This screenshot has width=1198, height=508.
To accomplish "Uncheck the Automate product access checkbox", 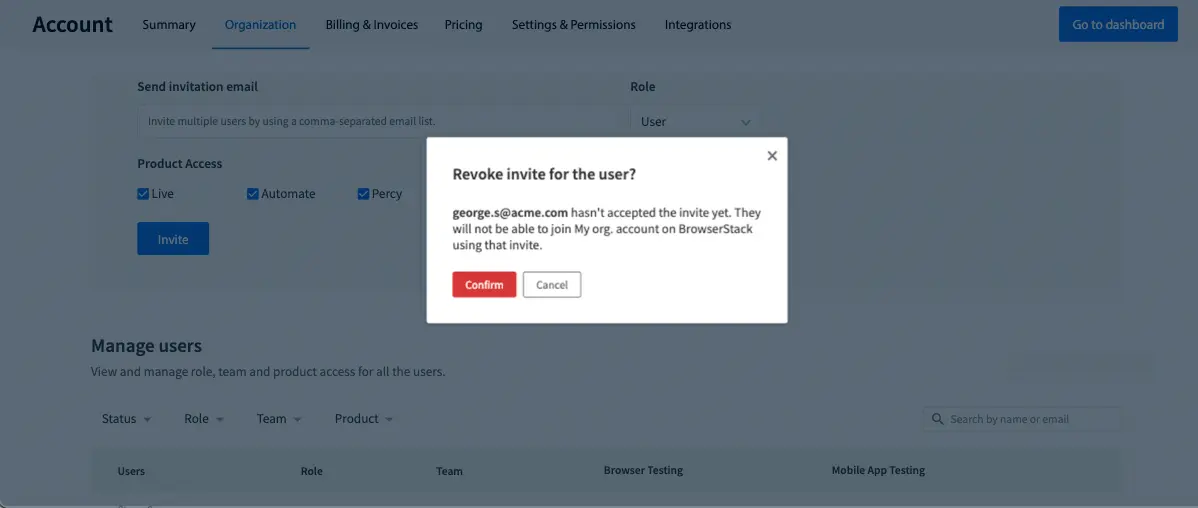I will [253, 194].
